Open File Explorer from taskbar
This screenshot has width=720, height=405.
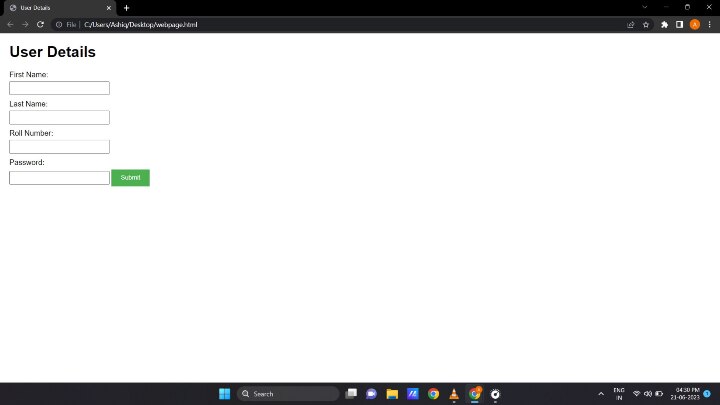point(392,394)
